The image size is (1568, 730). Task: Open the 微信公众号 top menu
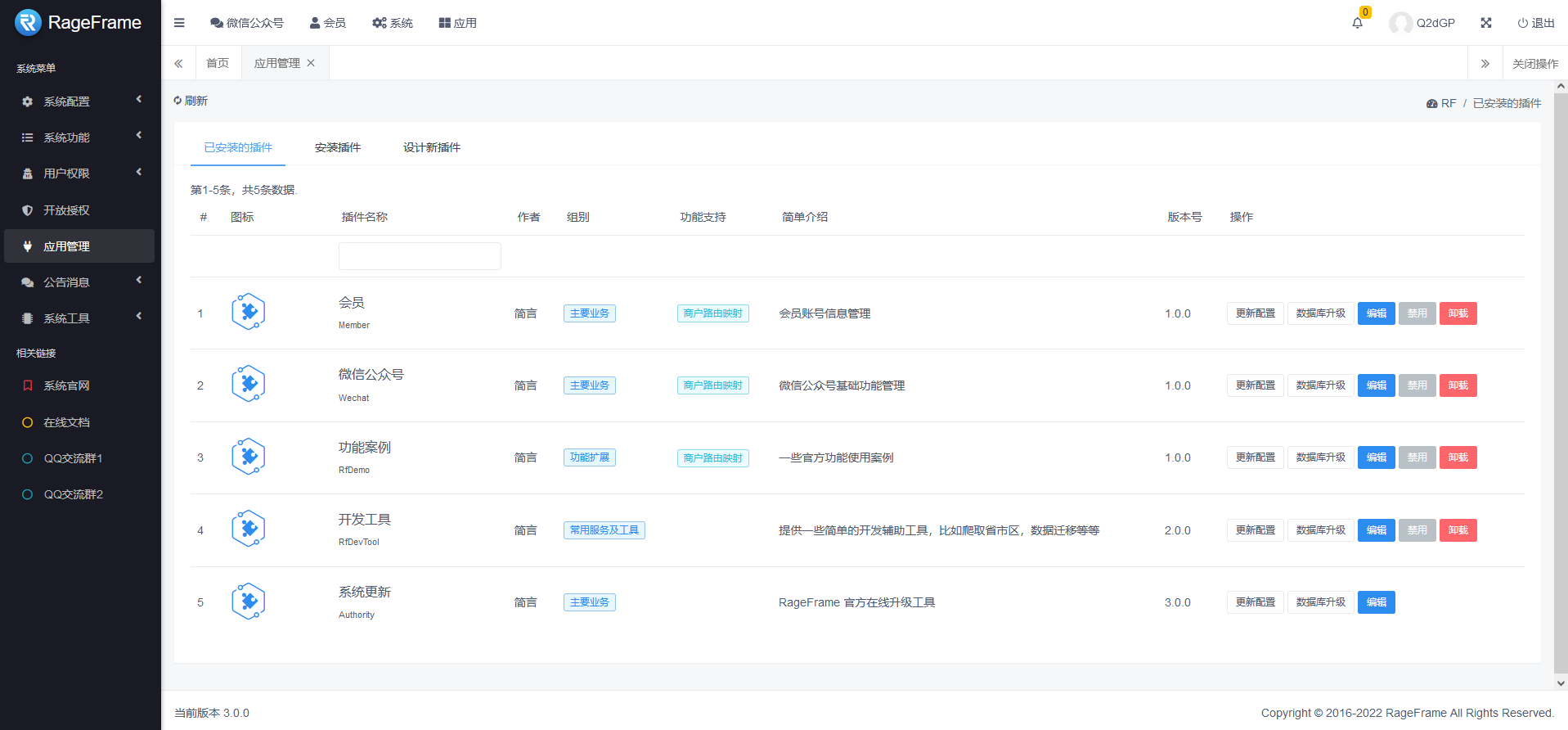coord(247,23)
